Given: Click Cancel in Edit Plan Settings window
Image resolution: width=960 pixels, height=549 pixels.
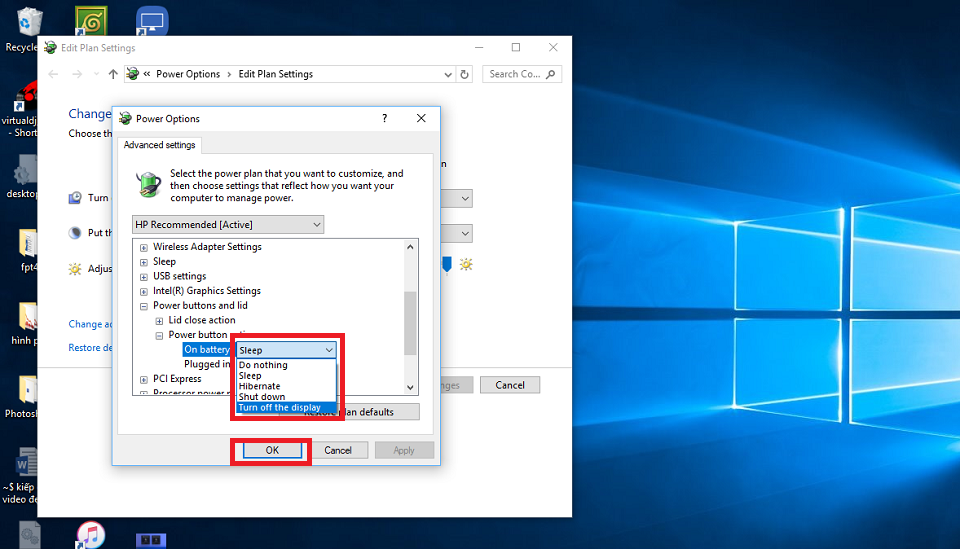Looking at the screenshot, I should click(x=510, y=385).
